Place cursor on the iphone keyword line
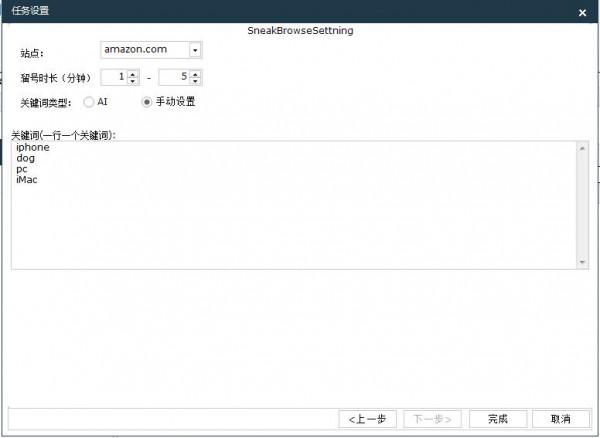Image resolution: width=600 pixels, height=438 pixels. [33, 148]
